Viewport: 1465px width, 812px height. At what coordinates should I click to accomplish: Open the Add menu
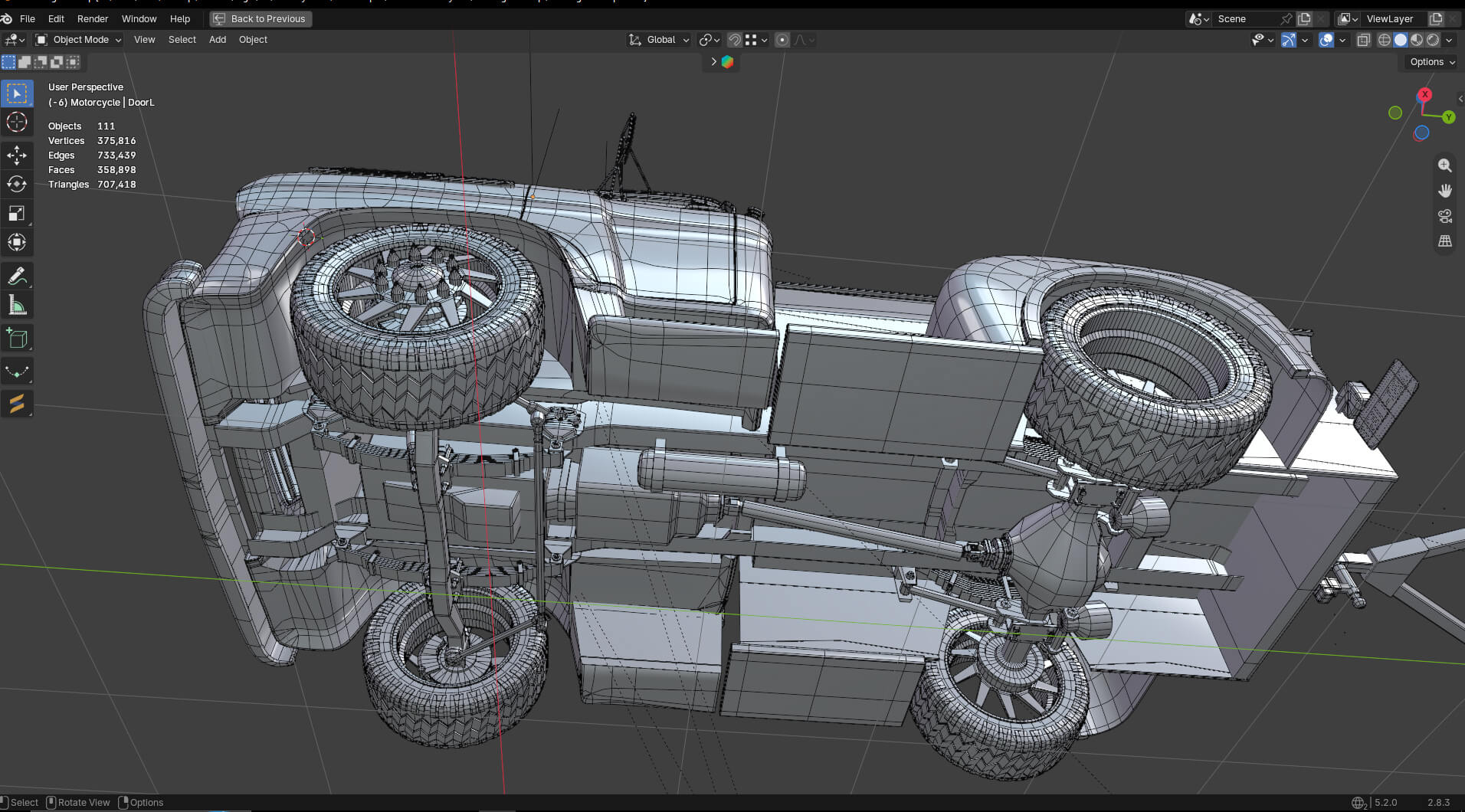click(x=218, y=40)
